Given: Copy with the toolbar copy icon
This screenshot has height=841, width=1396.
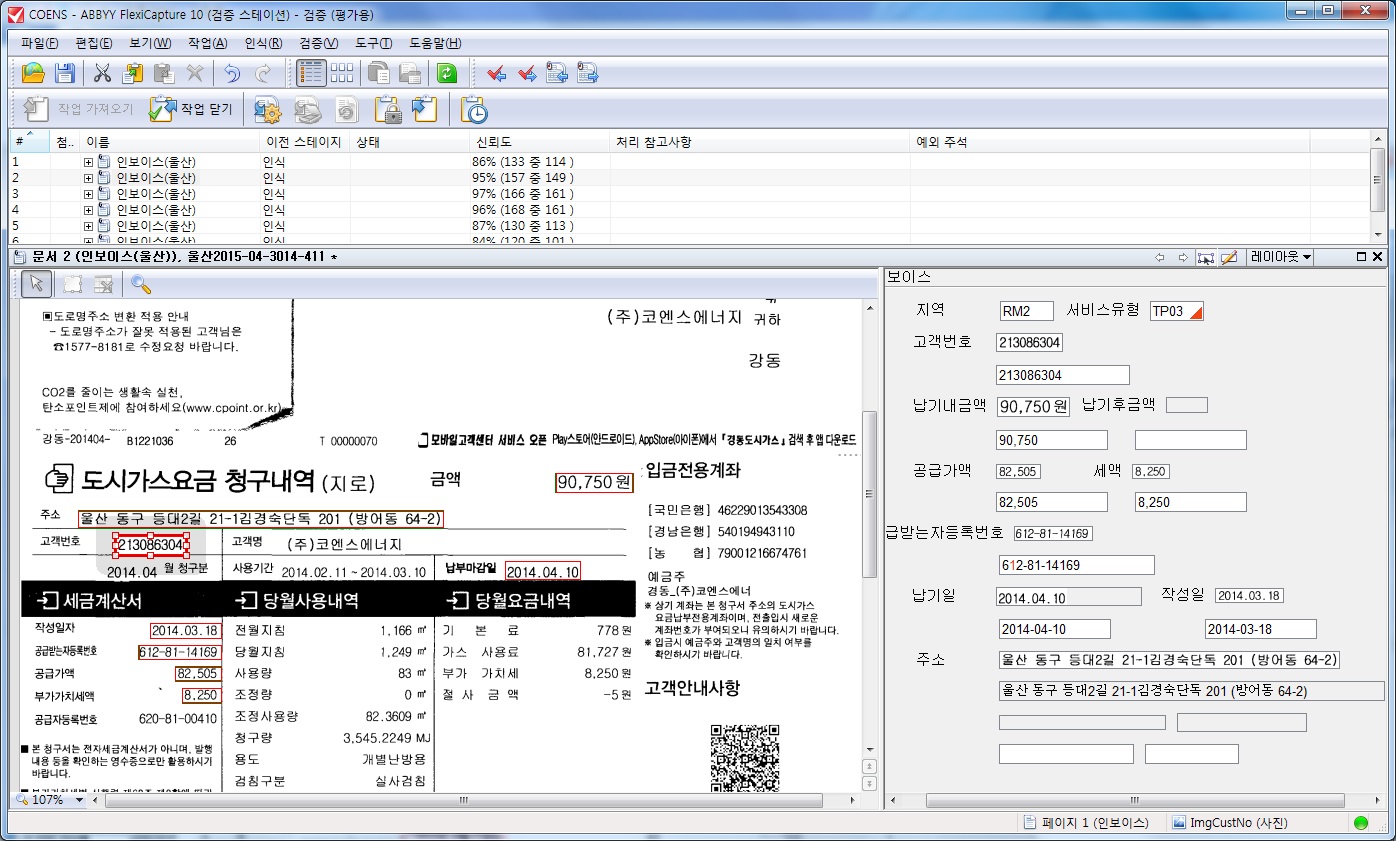Looking at the screenshot, I should [133, 72].
